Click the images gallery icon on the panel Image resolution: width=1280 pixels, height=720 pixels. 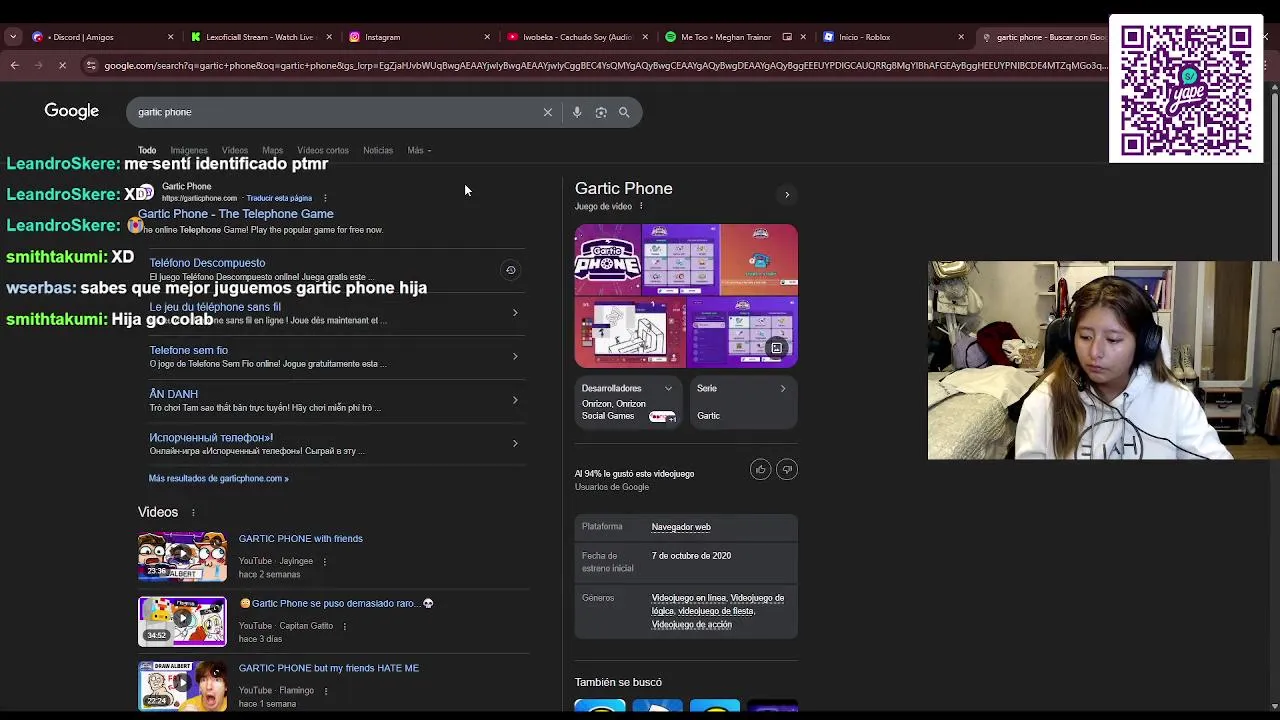click(x=776, y=348)
